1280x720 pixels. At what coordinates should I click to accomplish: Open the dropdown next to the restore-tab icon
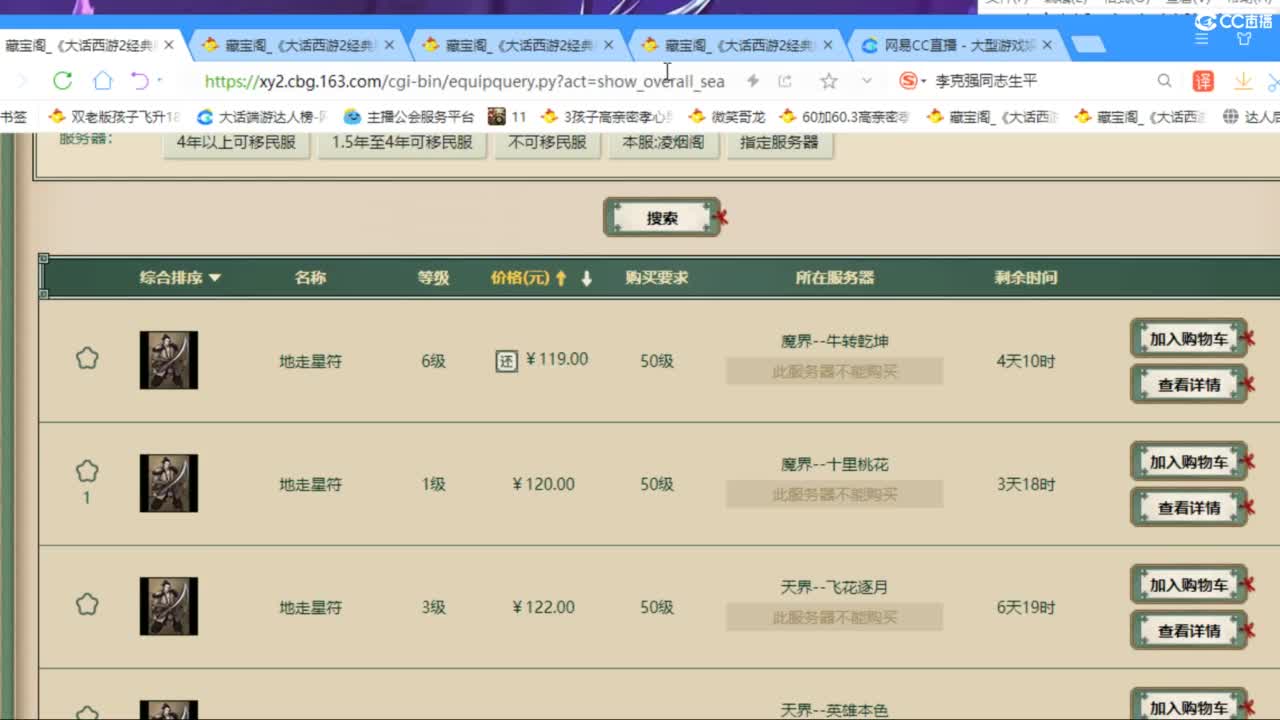pyautogui.click(x=159, y=81)
